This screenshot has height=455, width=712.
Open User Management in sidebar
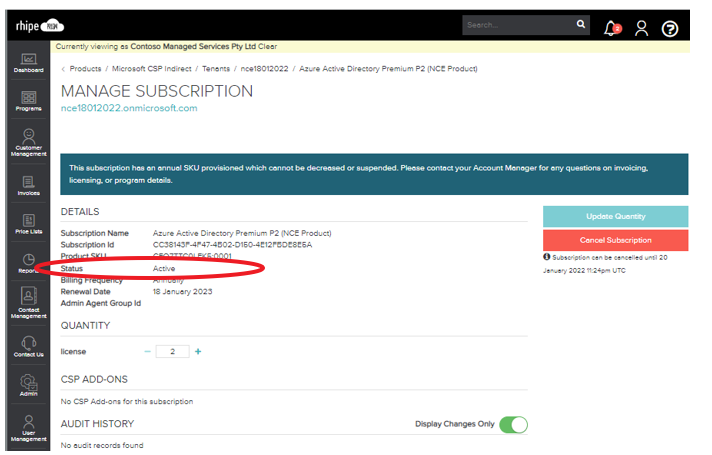click(x=29, y=428)
